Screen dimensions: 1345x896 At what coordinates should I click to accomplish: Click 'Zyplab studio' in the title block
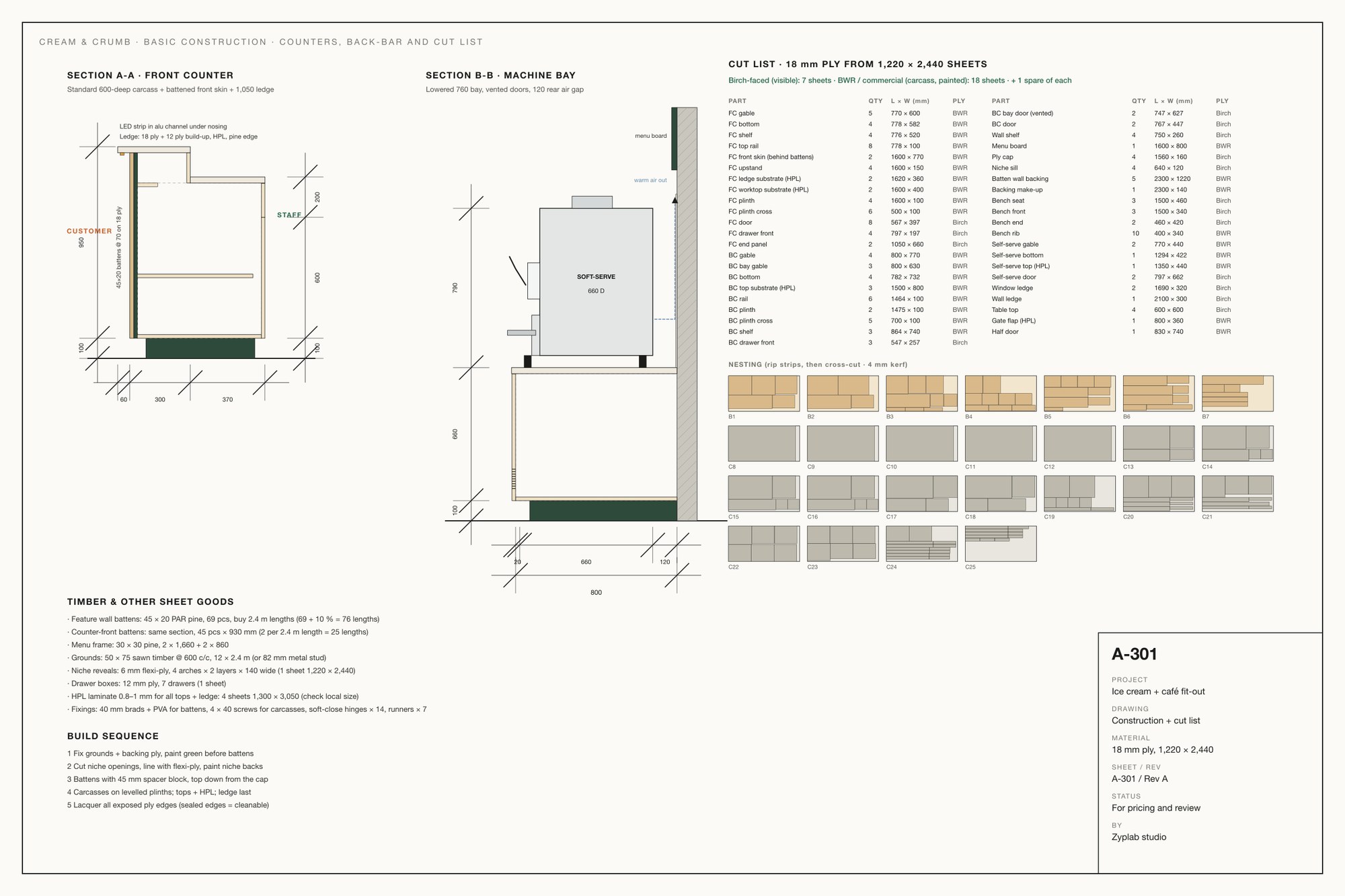1139,838
